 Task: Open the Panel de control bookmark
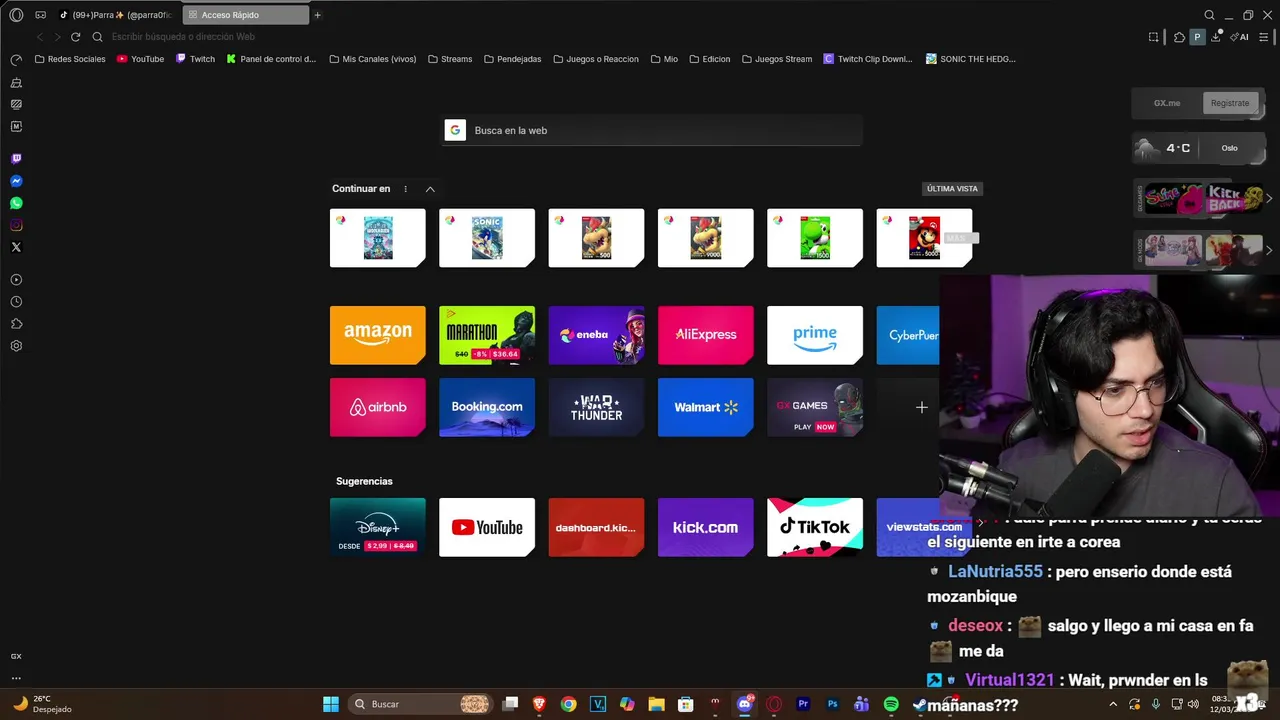pos(271,59)
